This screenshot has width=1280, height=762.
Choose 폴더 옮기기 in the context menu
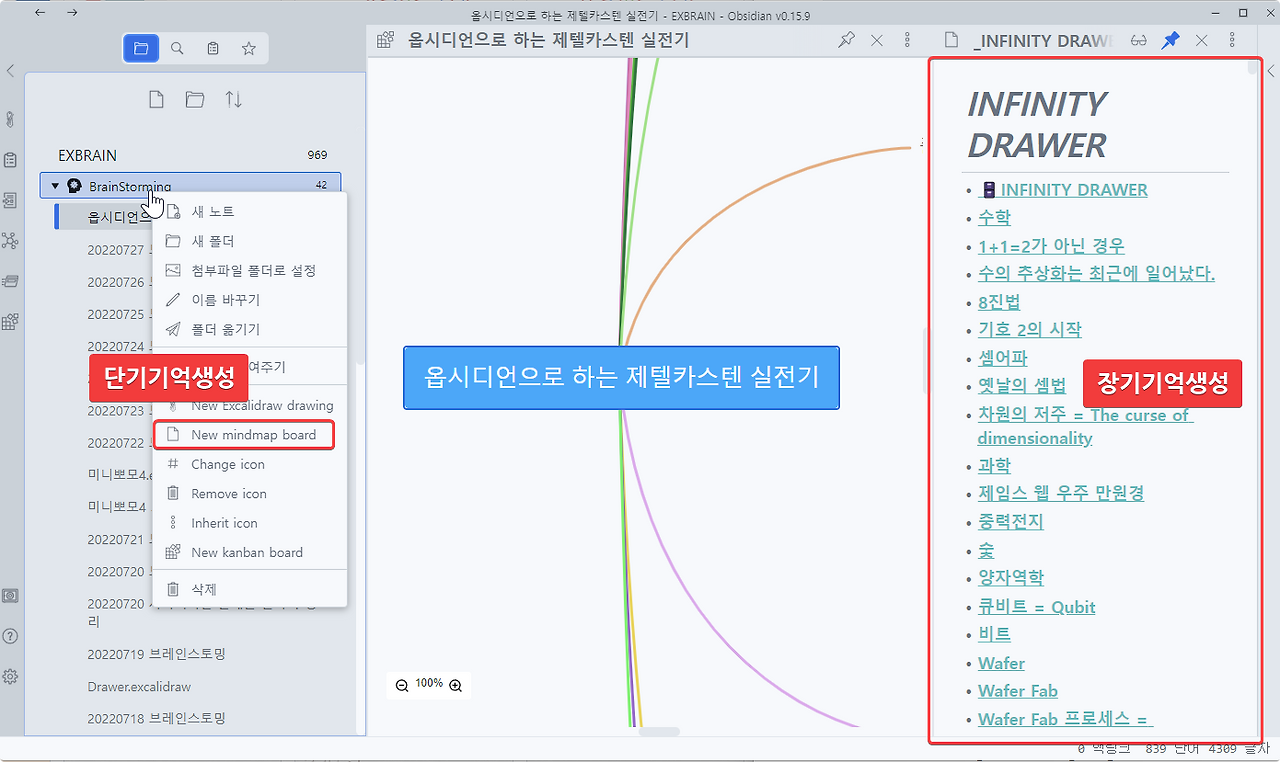coord(249,329)
